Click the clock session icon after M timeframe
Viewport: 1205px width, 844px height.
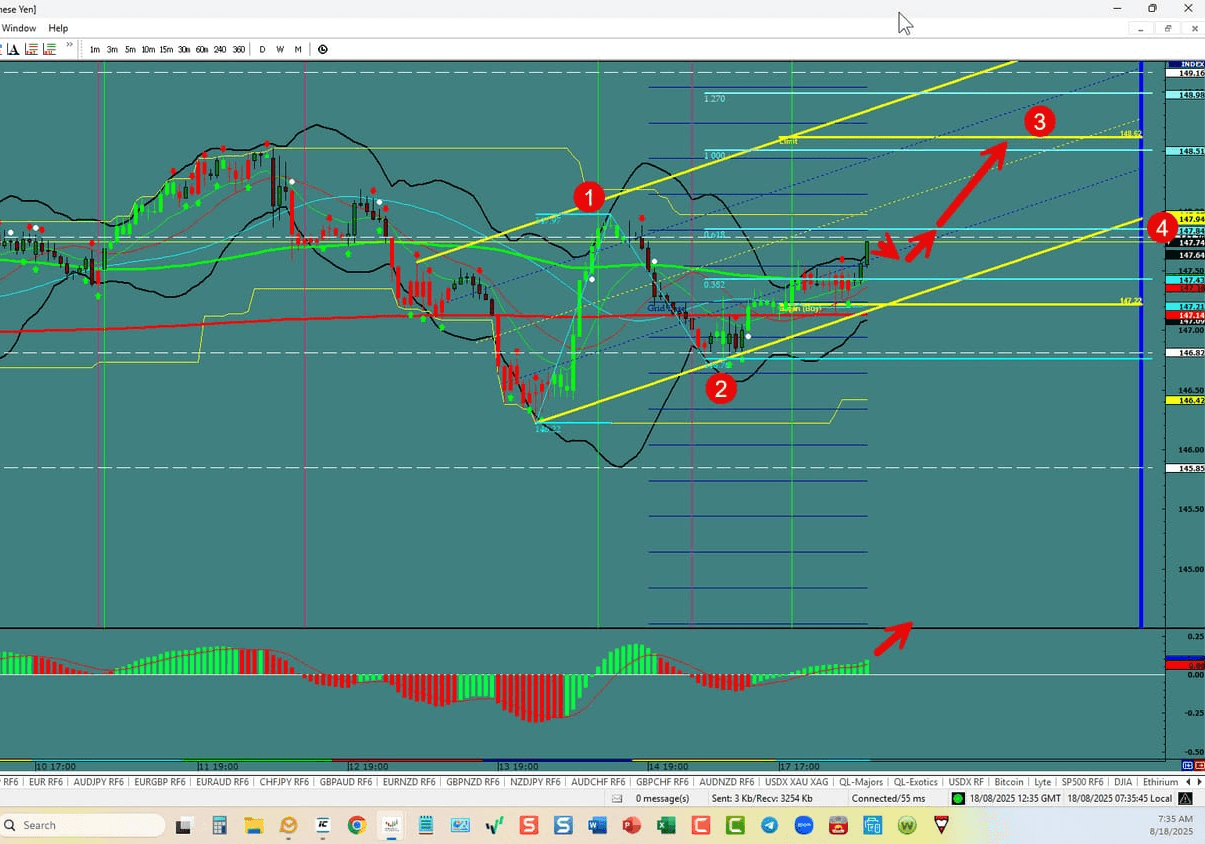click(322, 48)
